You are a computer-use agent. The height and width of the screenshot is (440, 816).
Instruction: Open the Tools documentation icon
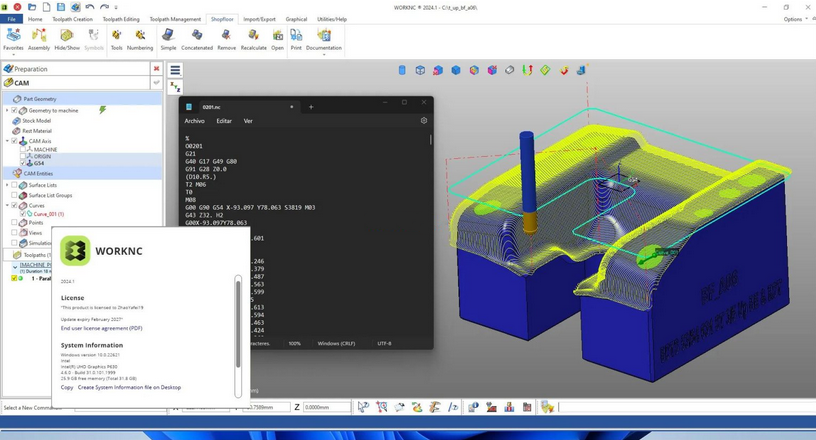tap(117, 40)
